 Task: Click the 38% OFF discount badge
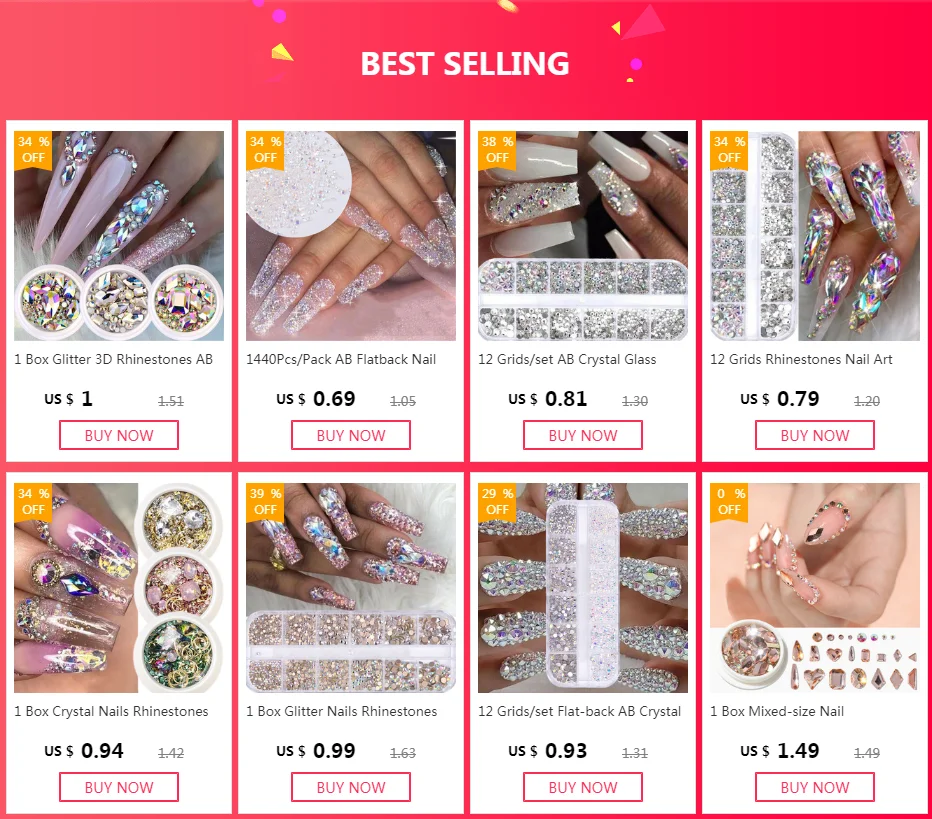tap(497, 150)
